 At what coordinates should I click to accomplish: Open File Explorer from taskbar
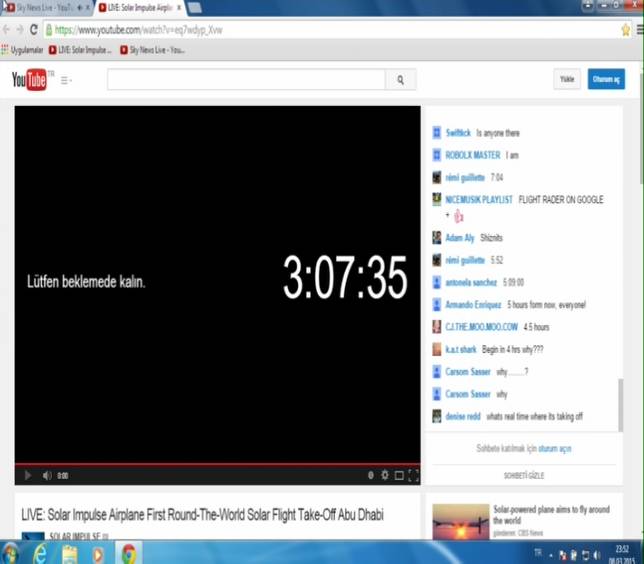point(70,554)
